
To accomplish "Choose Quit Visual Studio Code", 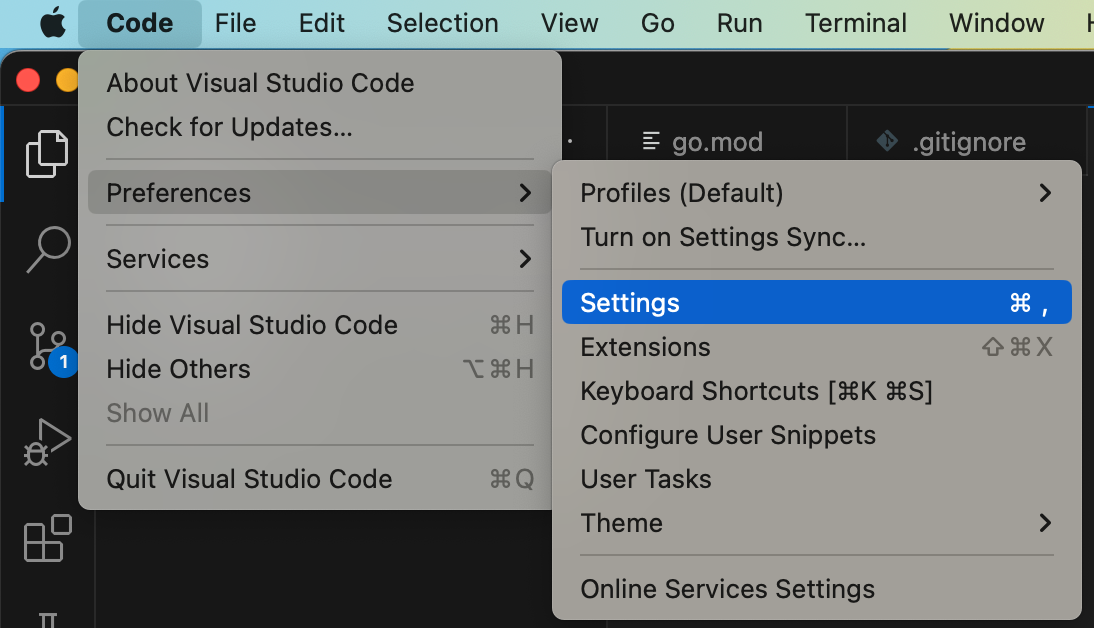I will 249,479.
